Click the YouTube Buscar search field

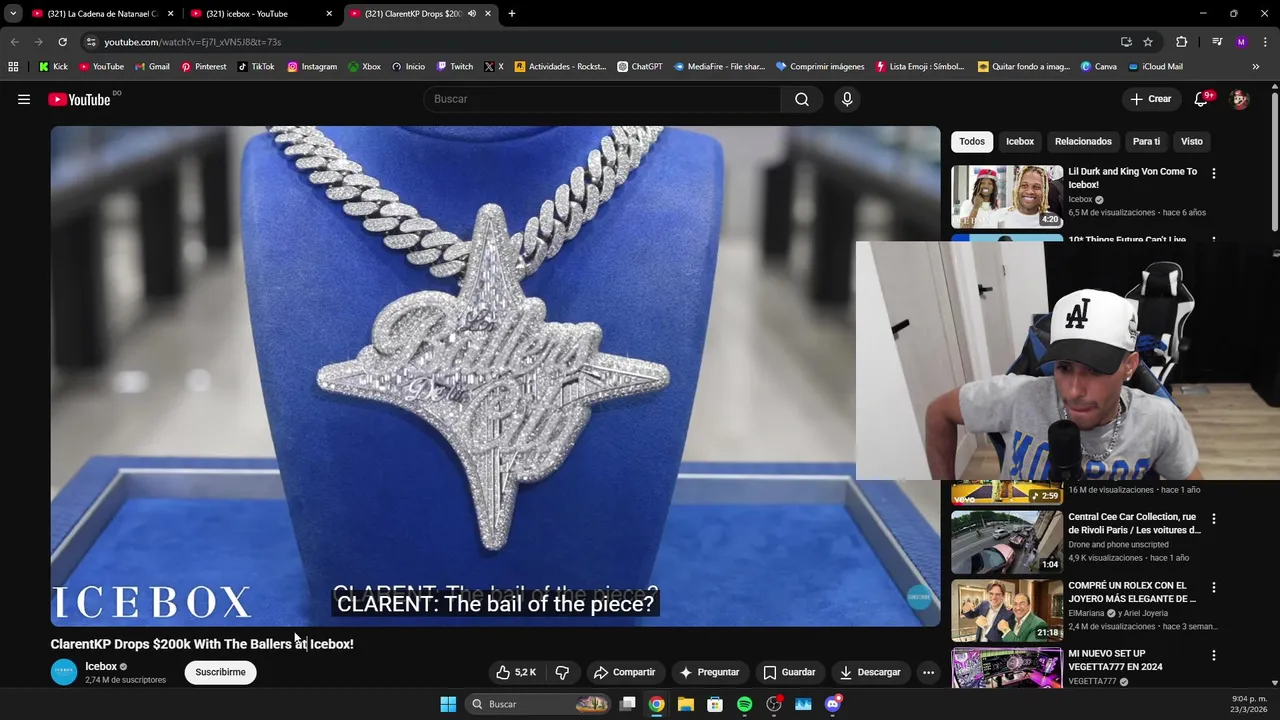pyautogui.click(x=603, y=99)
